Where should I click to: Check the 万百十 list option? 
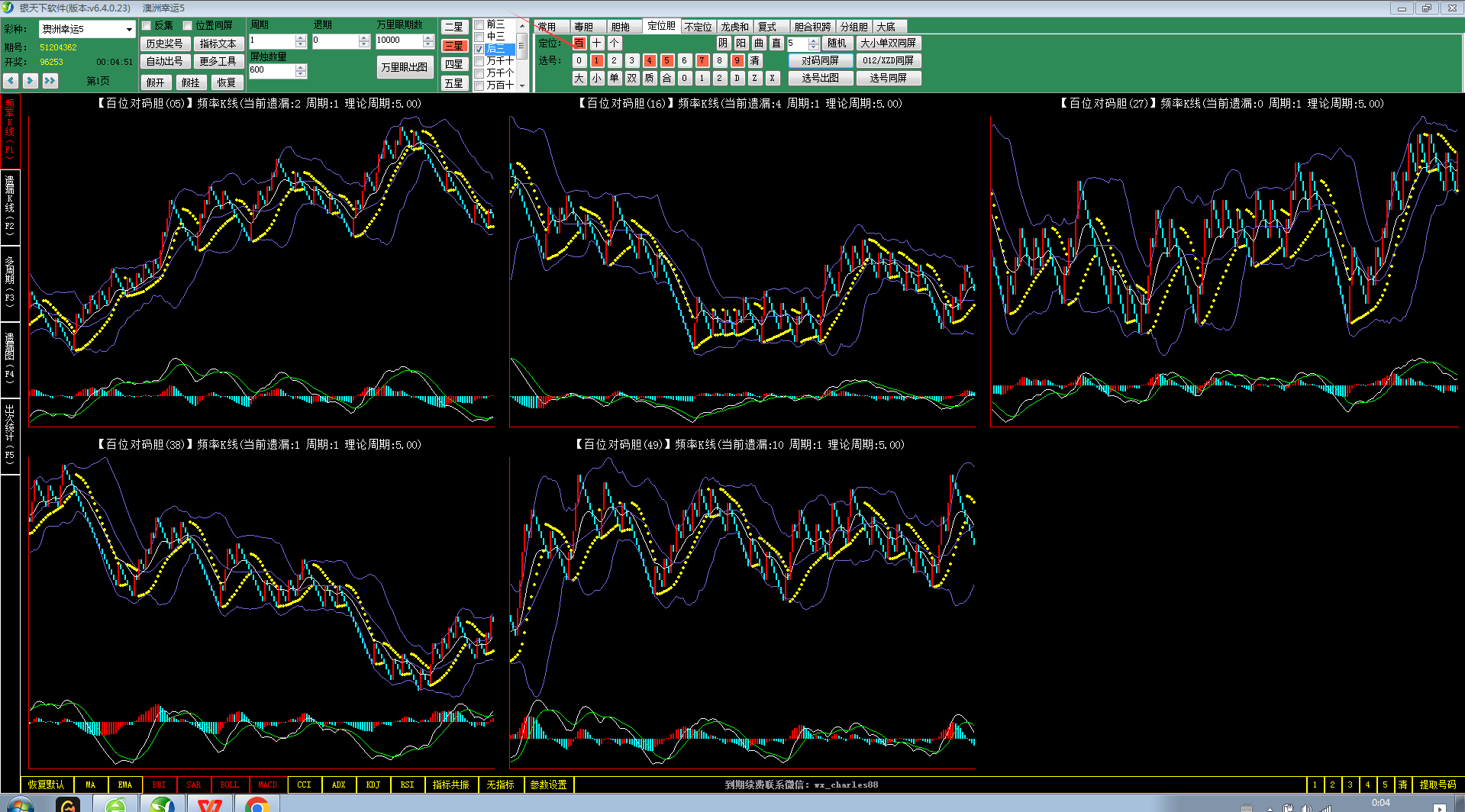(479, 85)
